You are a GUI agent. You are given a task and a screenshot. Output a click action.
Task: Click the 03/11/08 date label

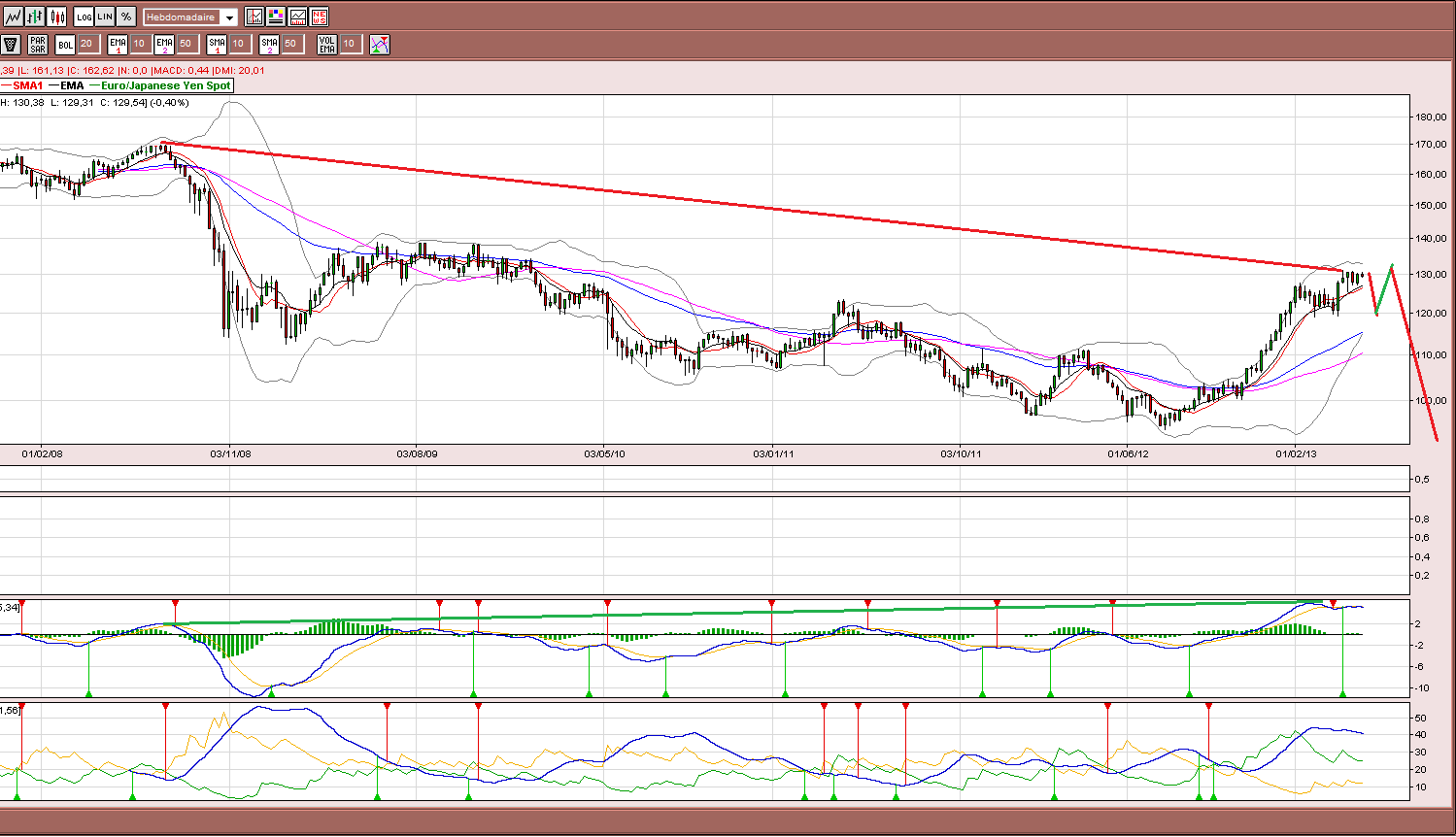[230, 453]
